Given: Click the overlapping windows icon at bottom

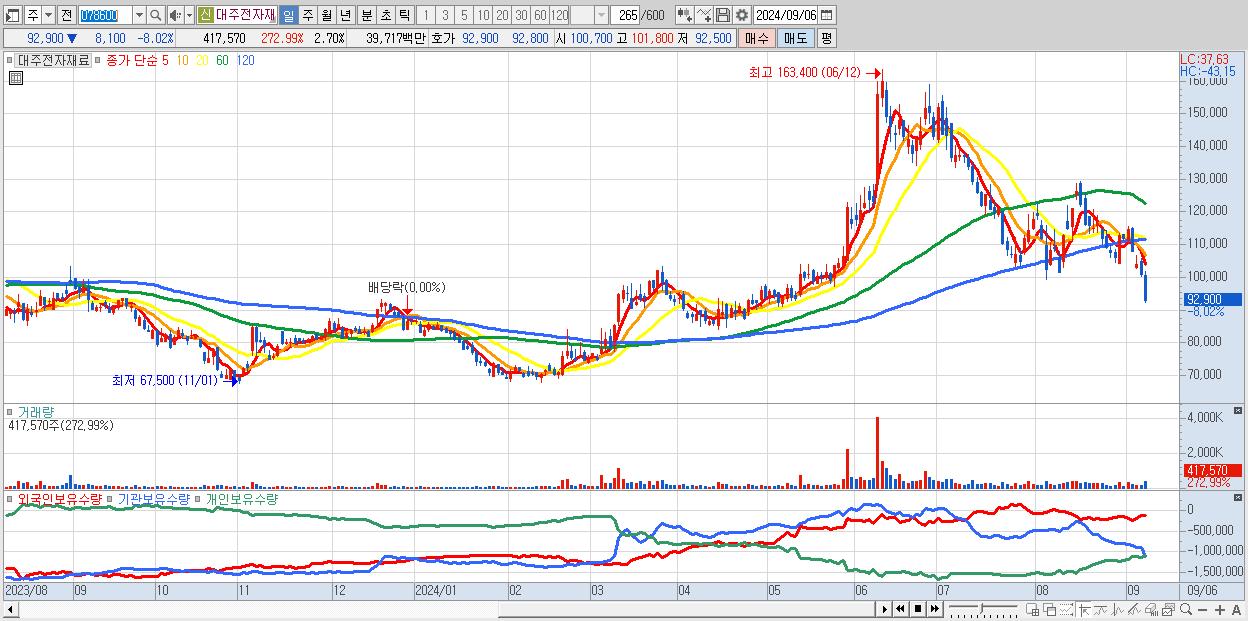Looking at the screenshot, I should pyautogui.click(x=1050, y=609).
